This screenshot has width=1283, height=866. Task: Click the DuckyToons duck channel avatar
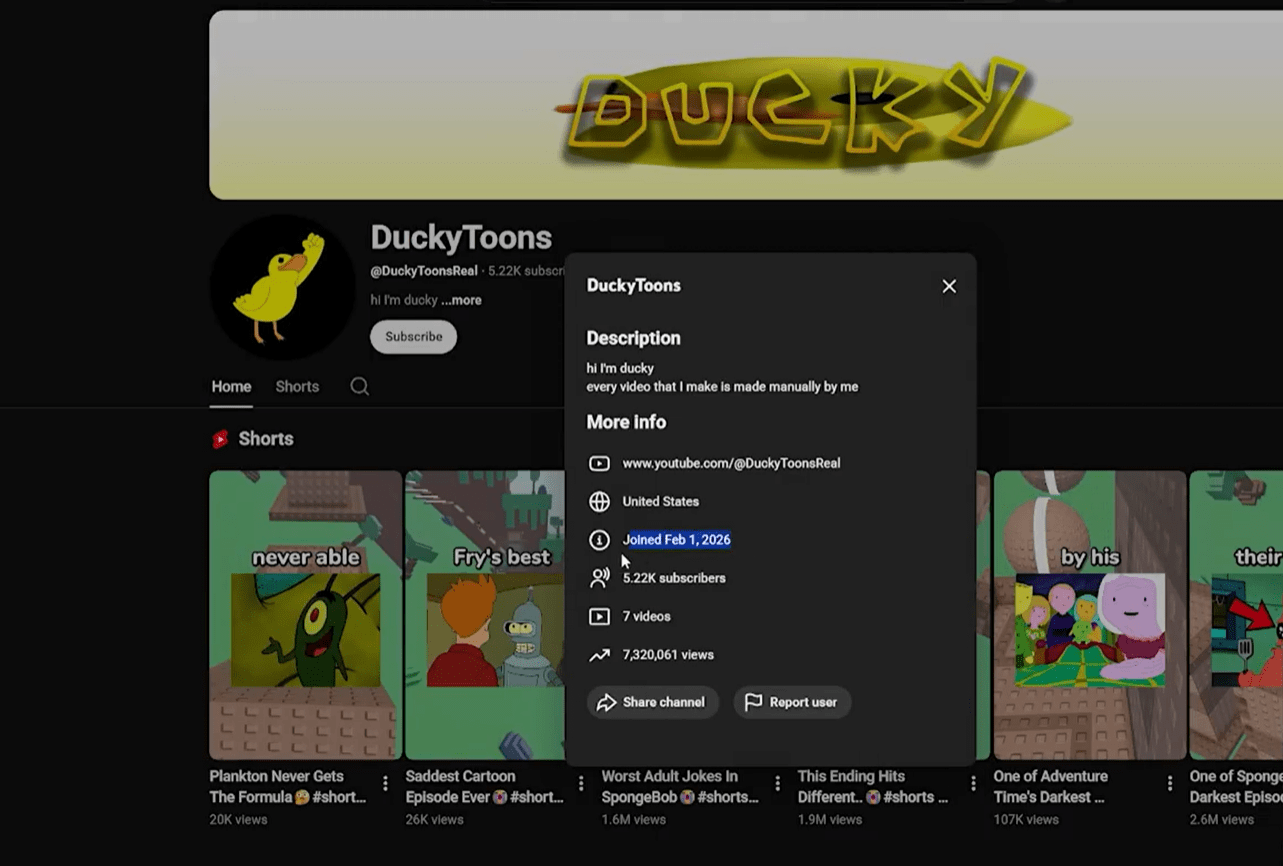(282, 287)
